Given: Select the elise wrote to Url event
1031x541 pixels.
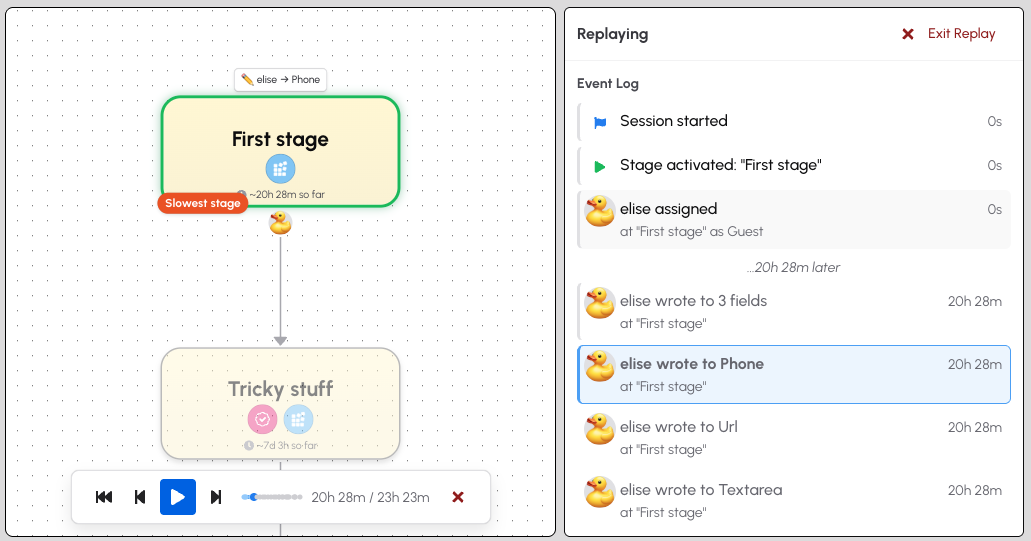Looking at the screenshot, I should click(794, 438).
